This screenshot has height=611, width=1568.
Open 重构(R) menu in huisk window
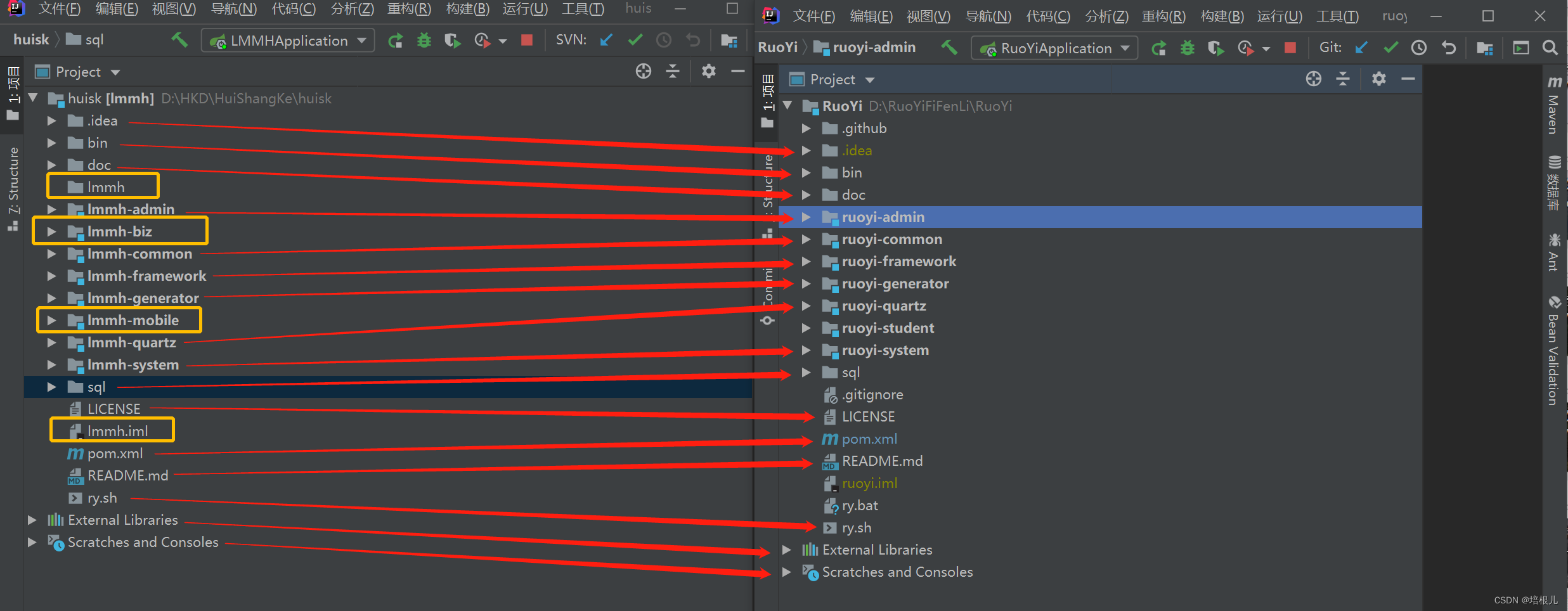click(409, 9)
